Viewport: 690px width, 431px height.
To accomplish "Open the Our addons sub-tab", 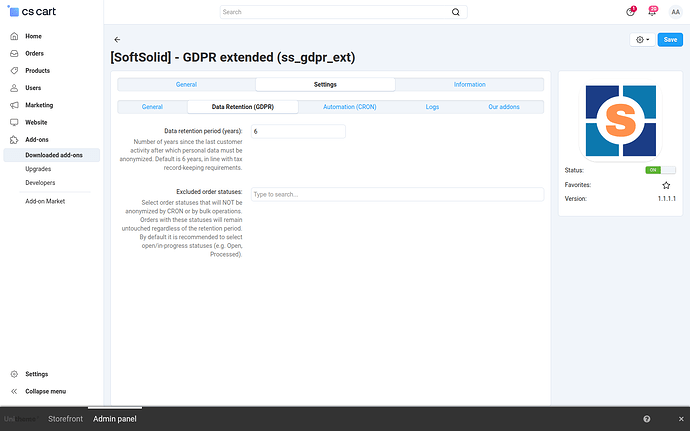I will (x=504, y=107).
